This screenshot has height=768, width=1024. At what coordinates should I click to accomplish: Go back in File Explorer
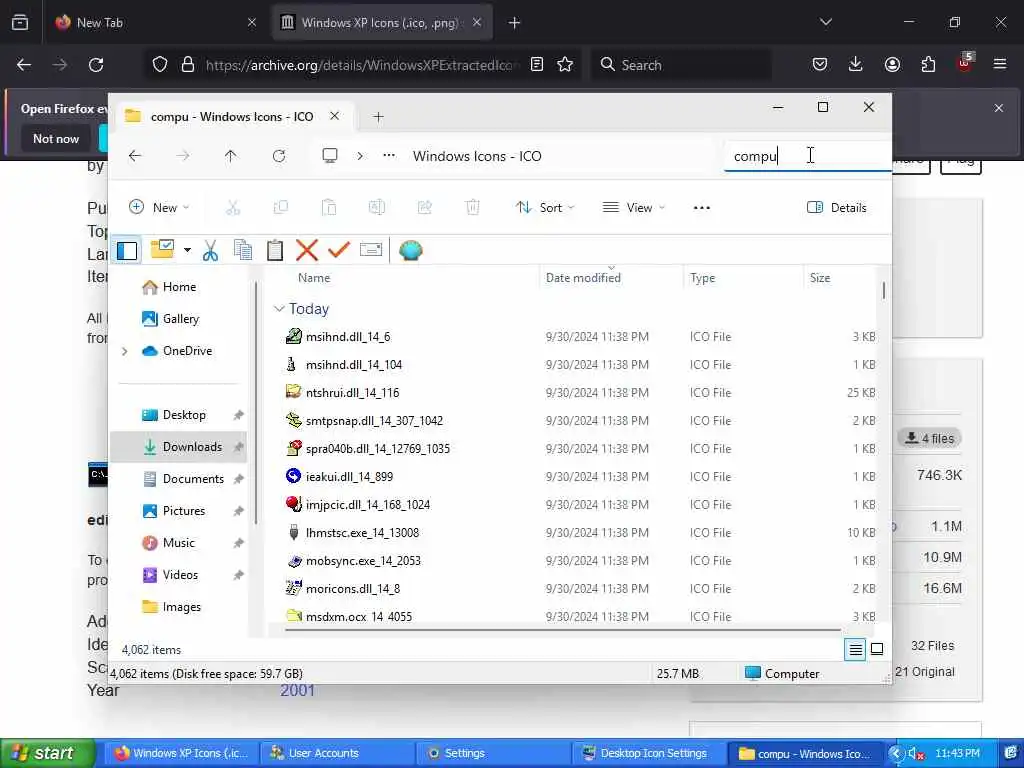click(135, 156)
